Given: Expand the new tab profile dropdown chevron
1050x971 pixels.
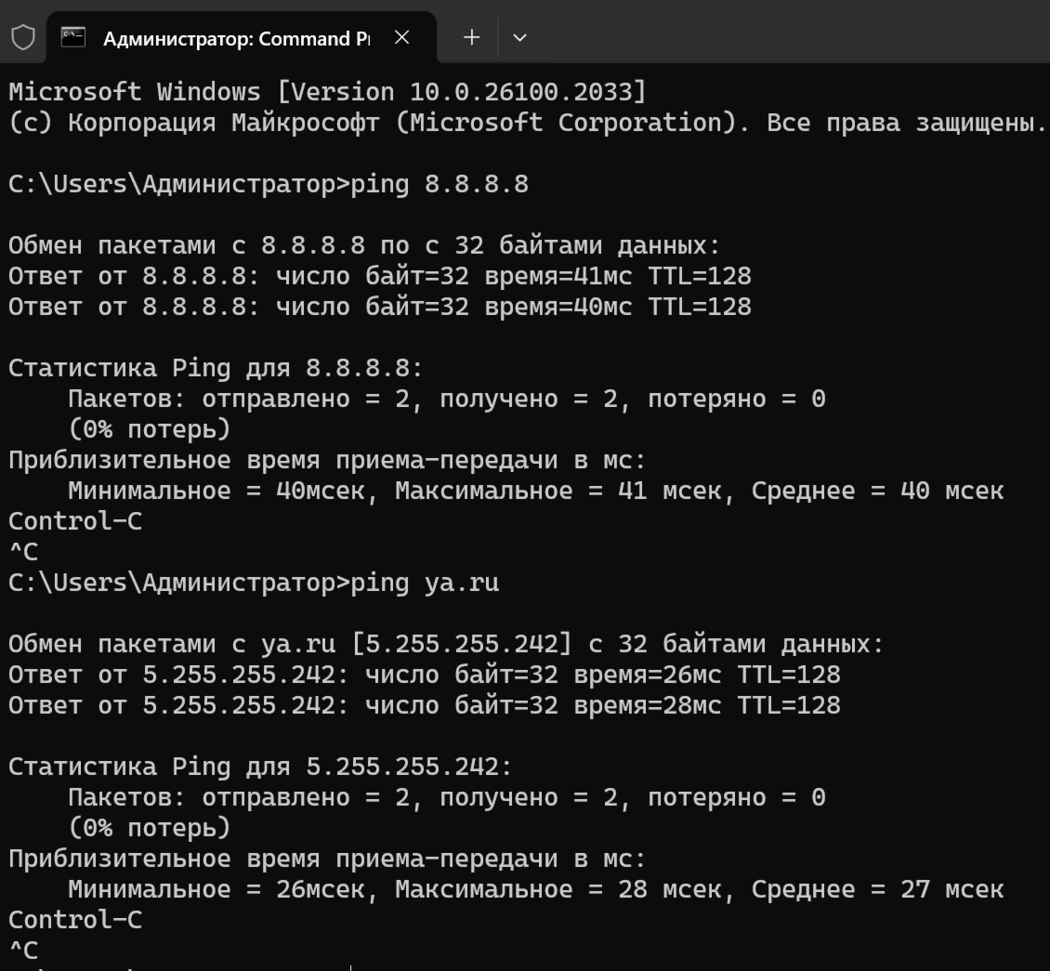Looking at the screenshot, I should (519, 38).
